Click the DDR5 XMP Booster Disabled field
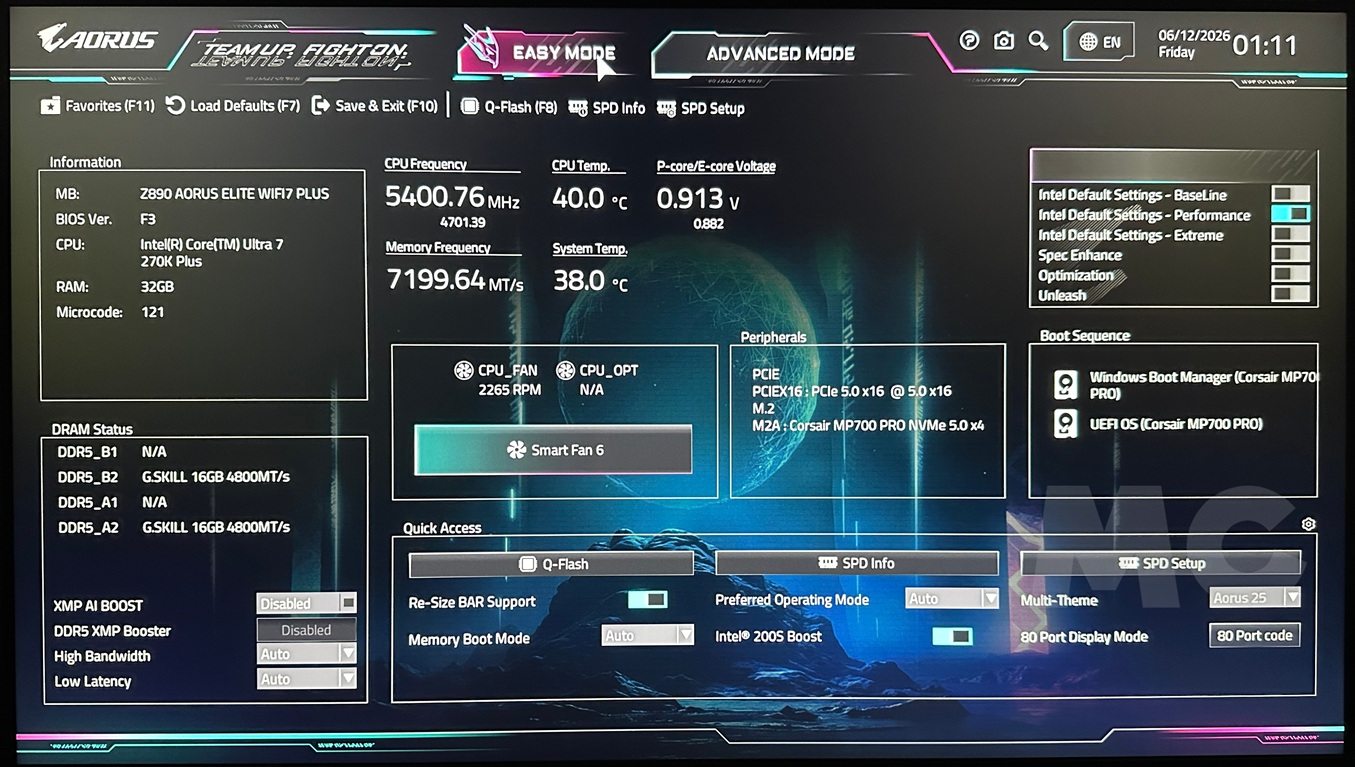Viewport: 1355px width, 767px height. click(x=306, y=630)
